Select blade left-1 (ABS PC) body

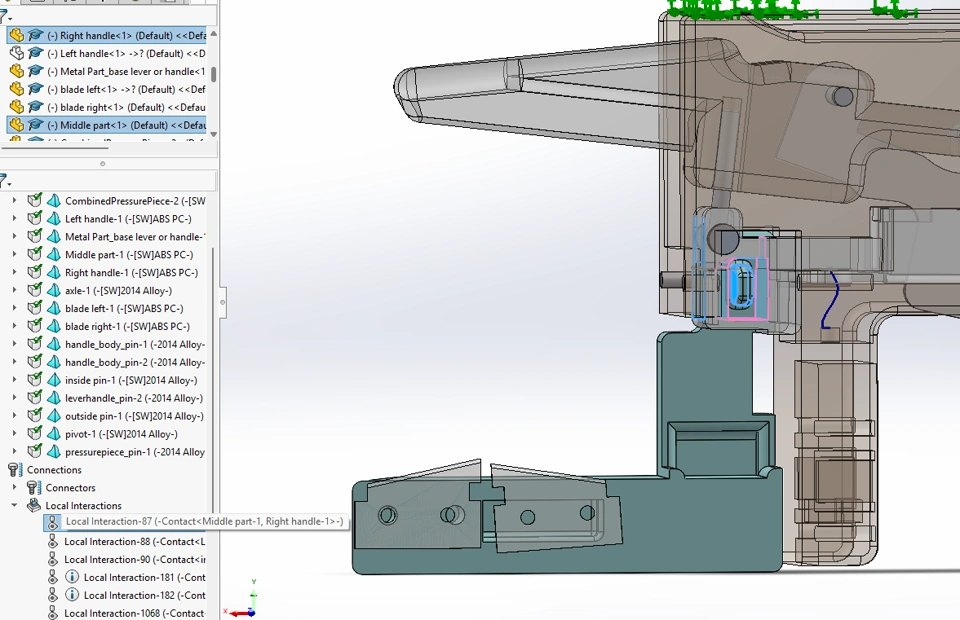coord(124,308)
